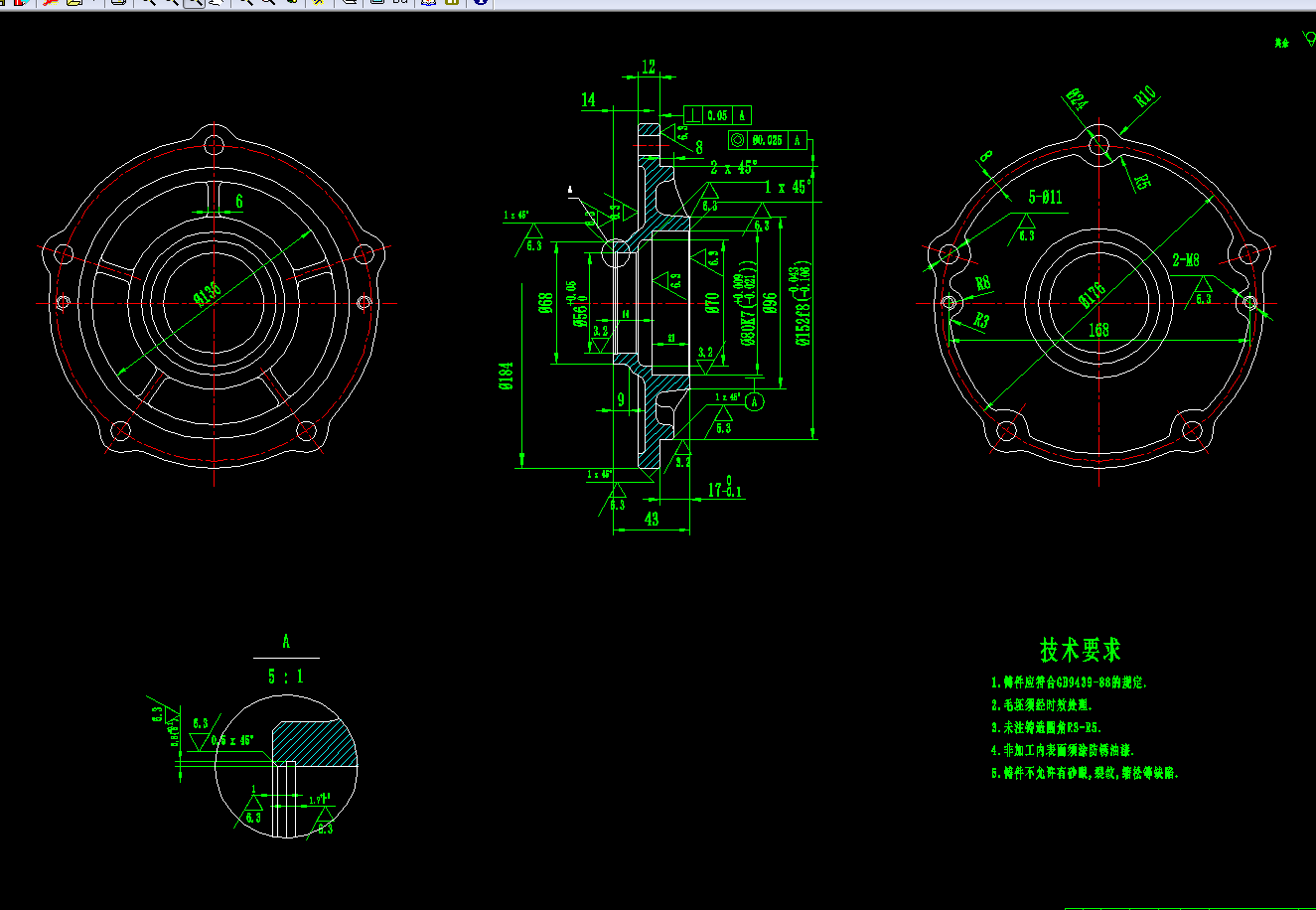This screenshot has height=910, width=1316.
Task: Click the Ø176 bolt circle dimension
Action: [x=1092, y=294]
